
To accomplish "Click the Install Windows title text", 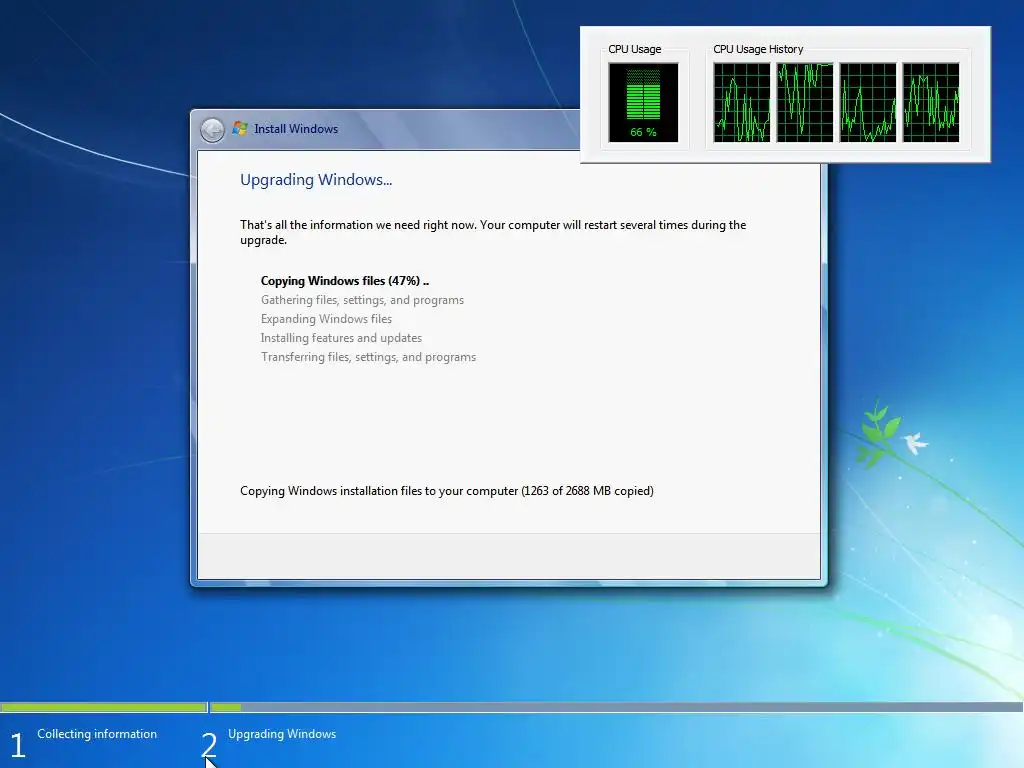I will pos(296,129).
